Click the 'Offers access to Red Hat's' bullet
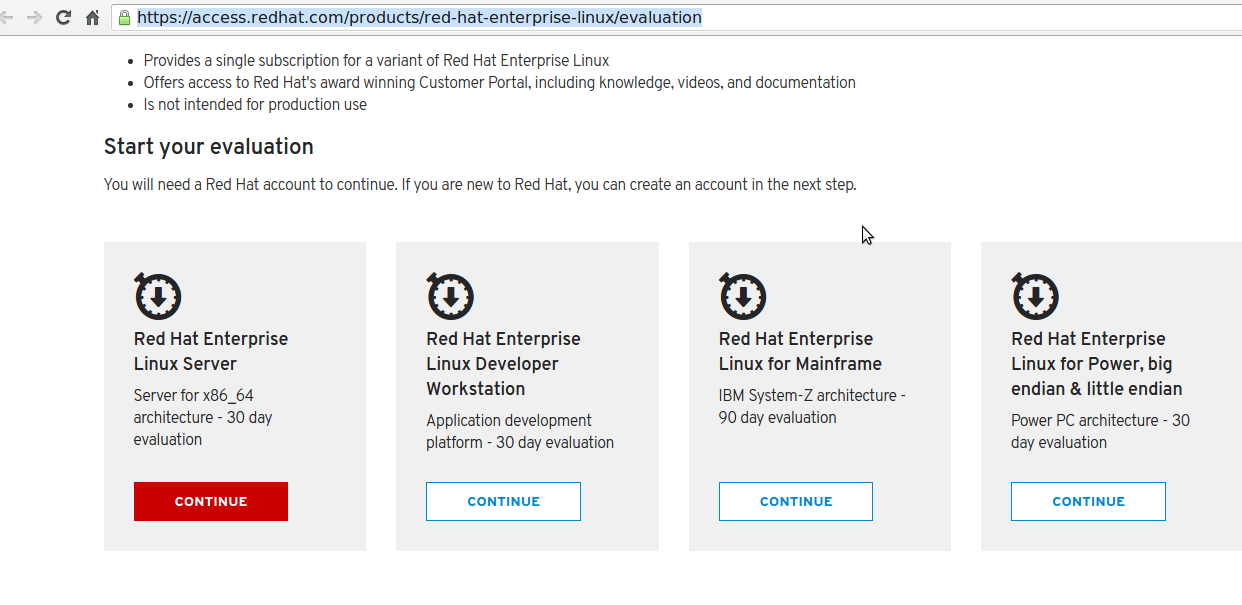Screen dimensions: 1242x605 point(500,83)
